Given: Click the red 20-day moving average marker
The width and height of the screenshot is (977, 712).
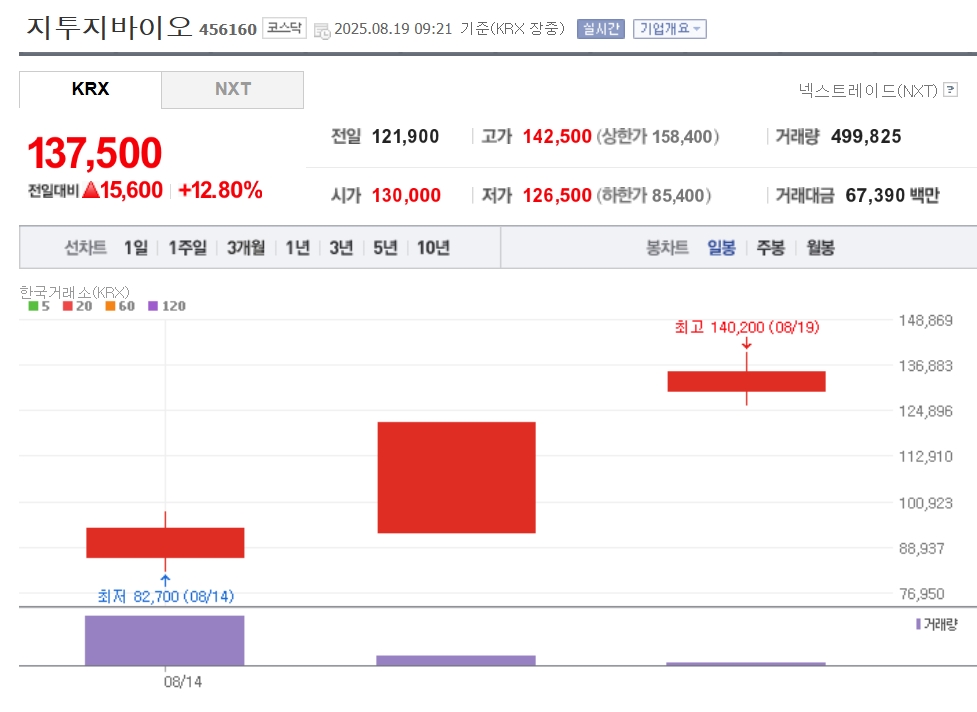Looking at the screenshot, I should click(x=68, y=306).
